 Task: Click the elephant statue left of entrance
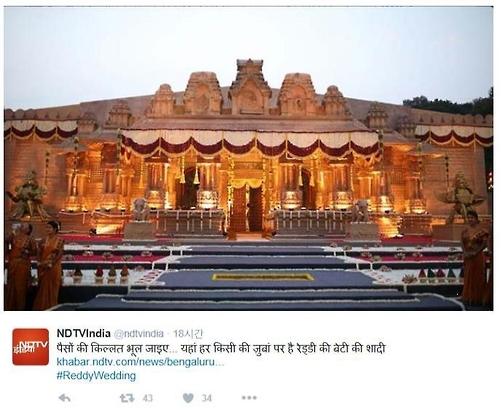click(x=141, y=209)
